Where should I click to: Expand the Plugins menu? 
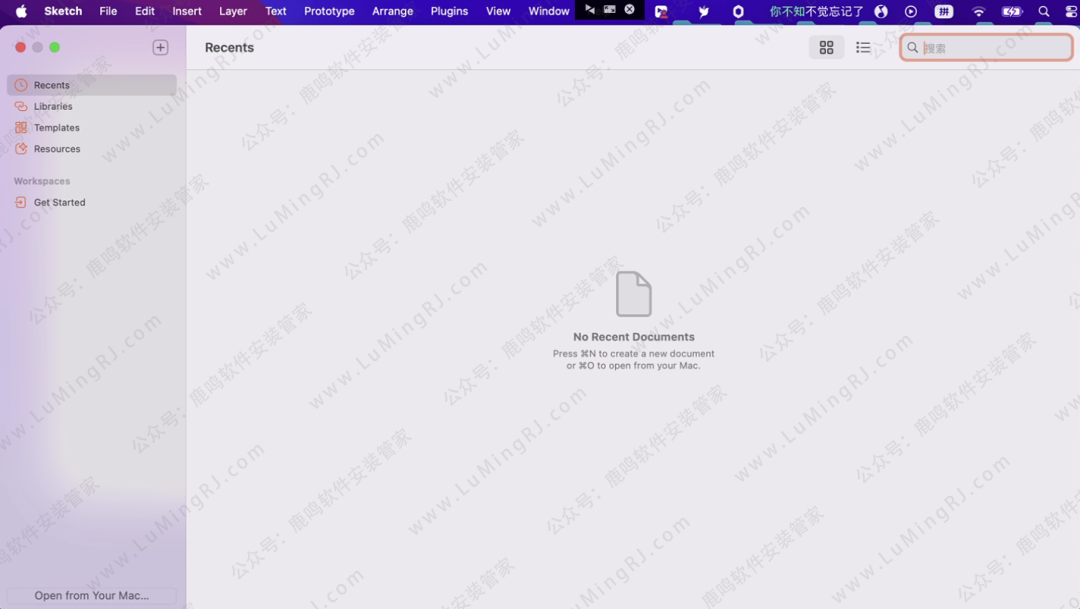[x=449, y=11]
